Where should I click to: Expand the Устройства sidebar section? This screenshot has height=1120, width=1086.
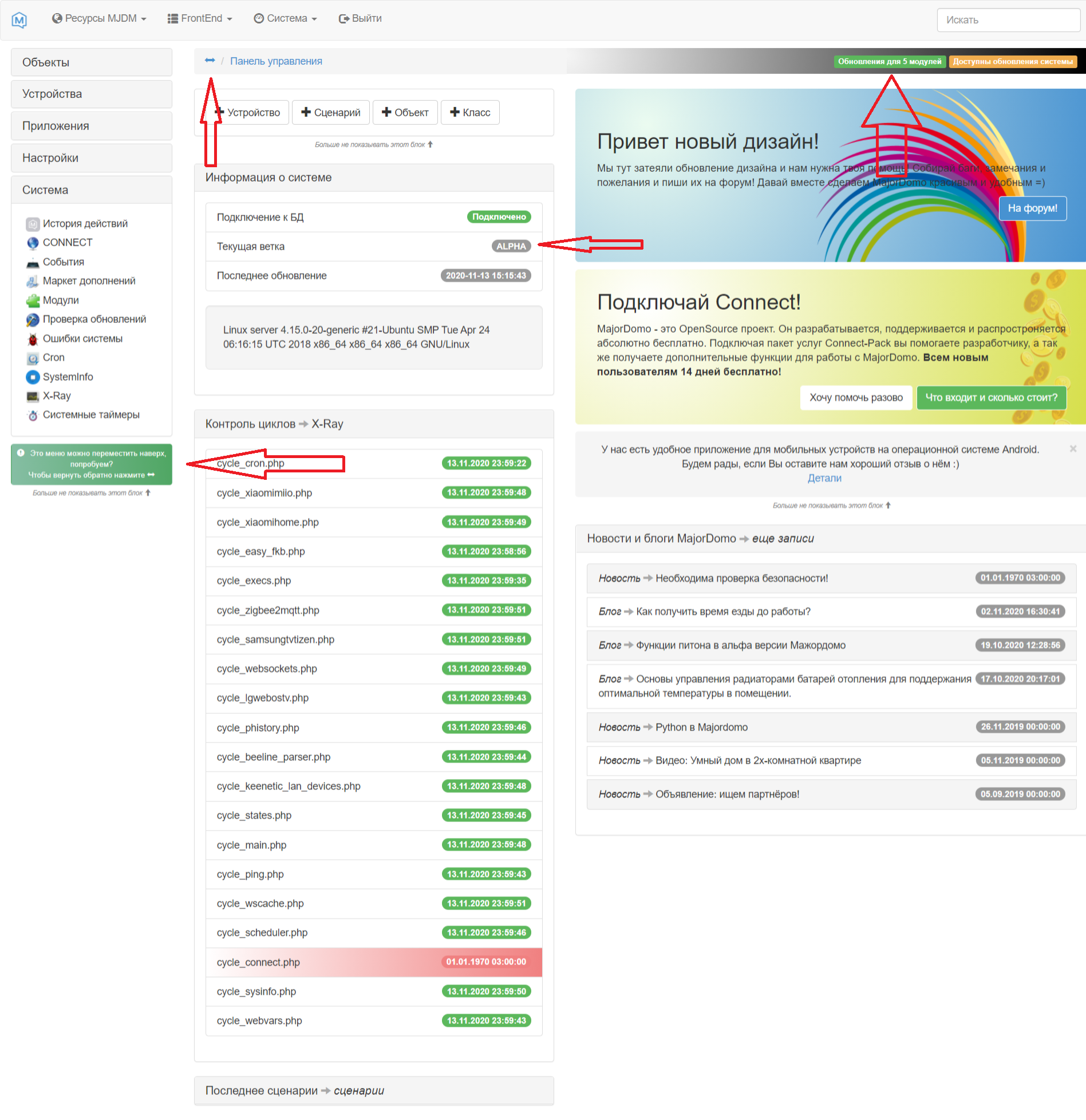tap(92, 94)
